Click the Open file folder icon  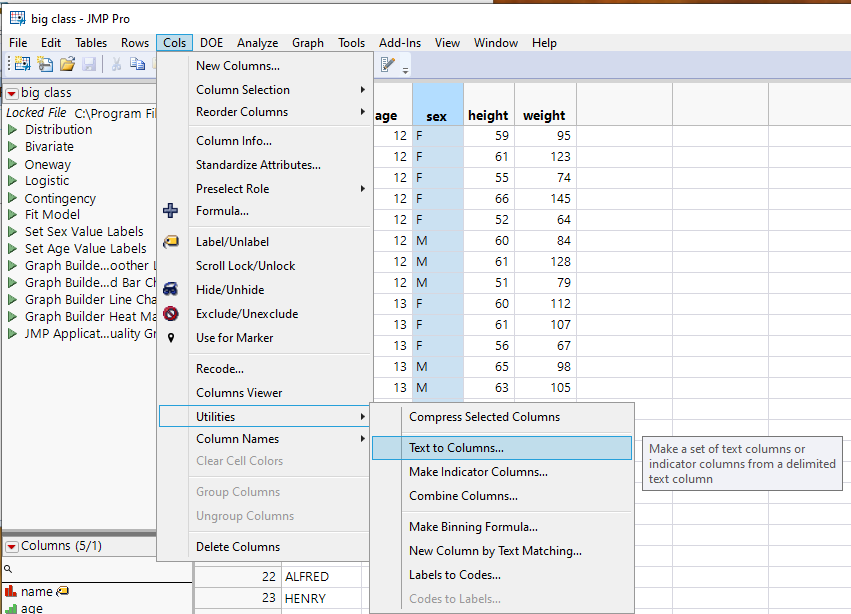point(67,64)
